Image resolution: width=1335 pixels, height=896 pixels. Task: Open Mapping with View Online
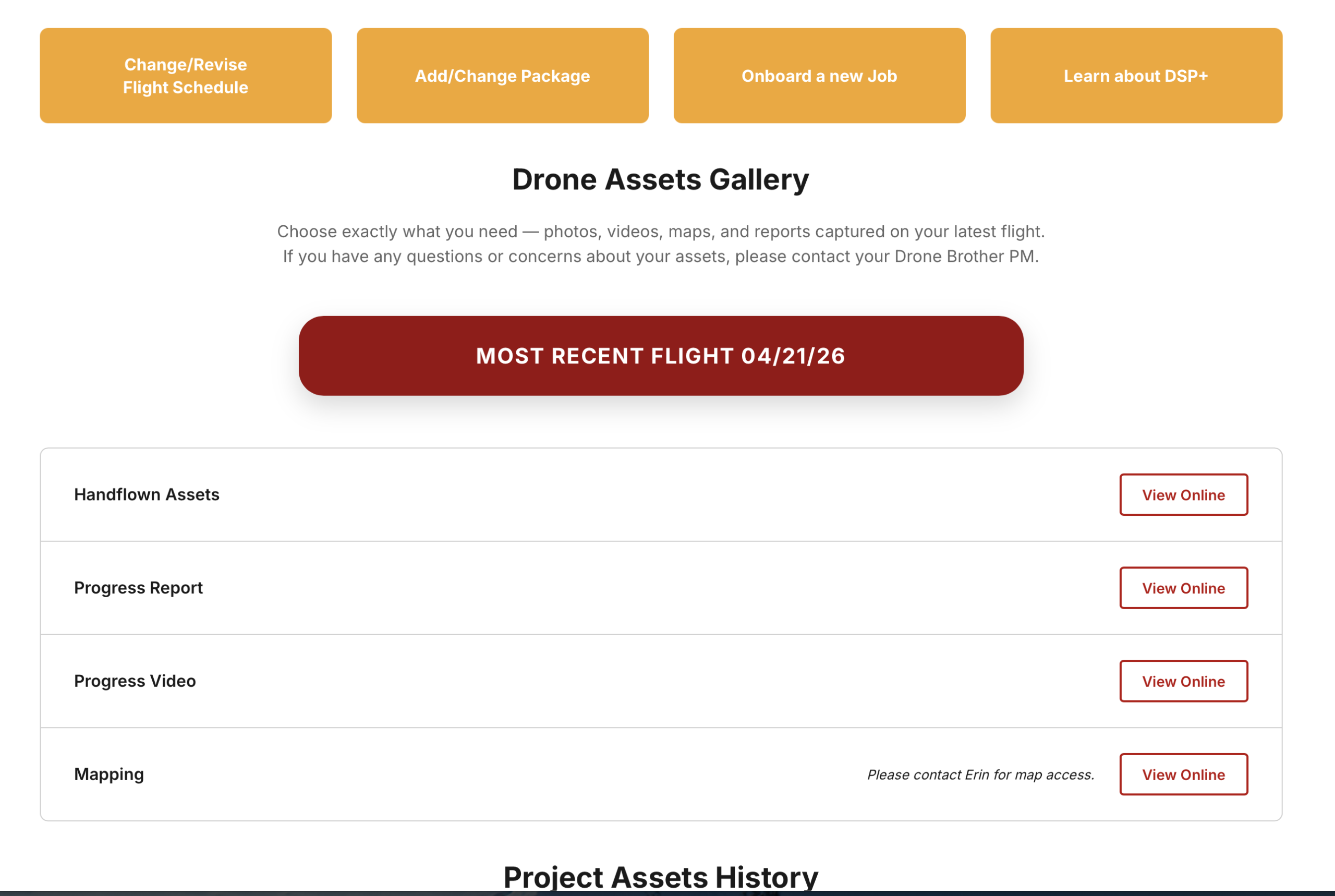click(1183, 774)
